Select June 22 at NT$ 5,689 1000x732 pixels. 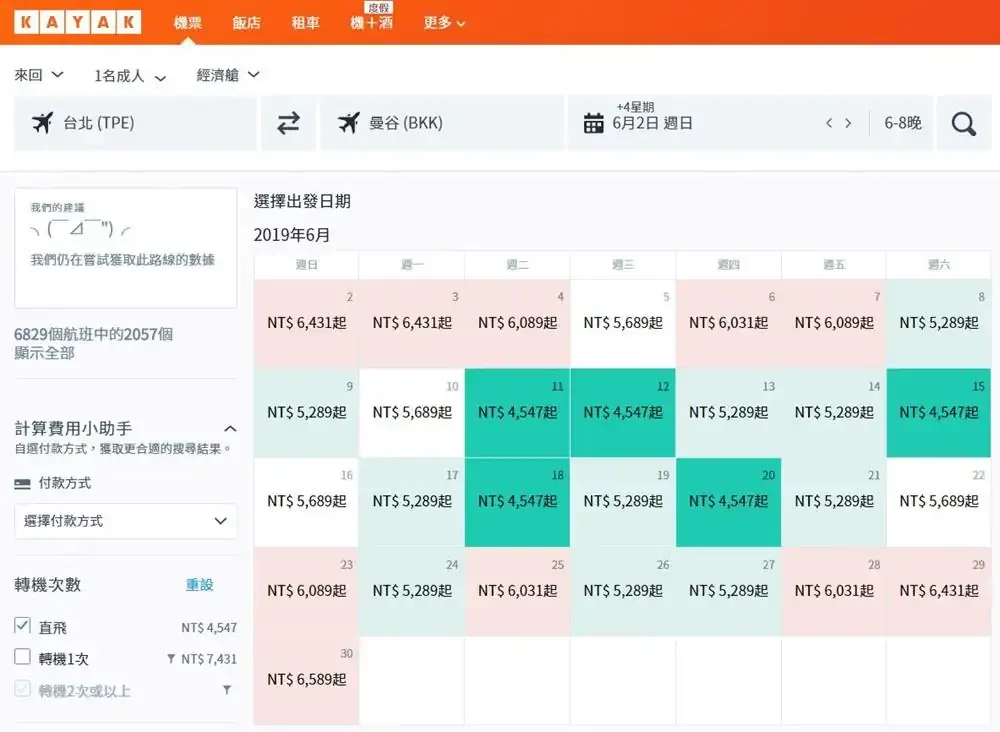pos(939,502)
